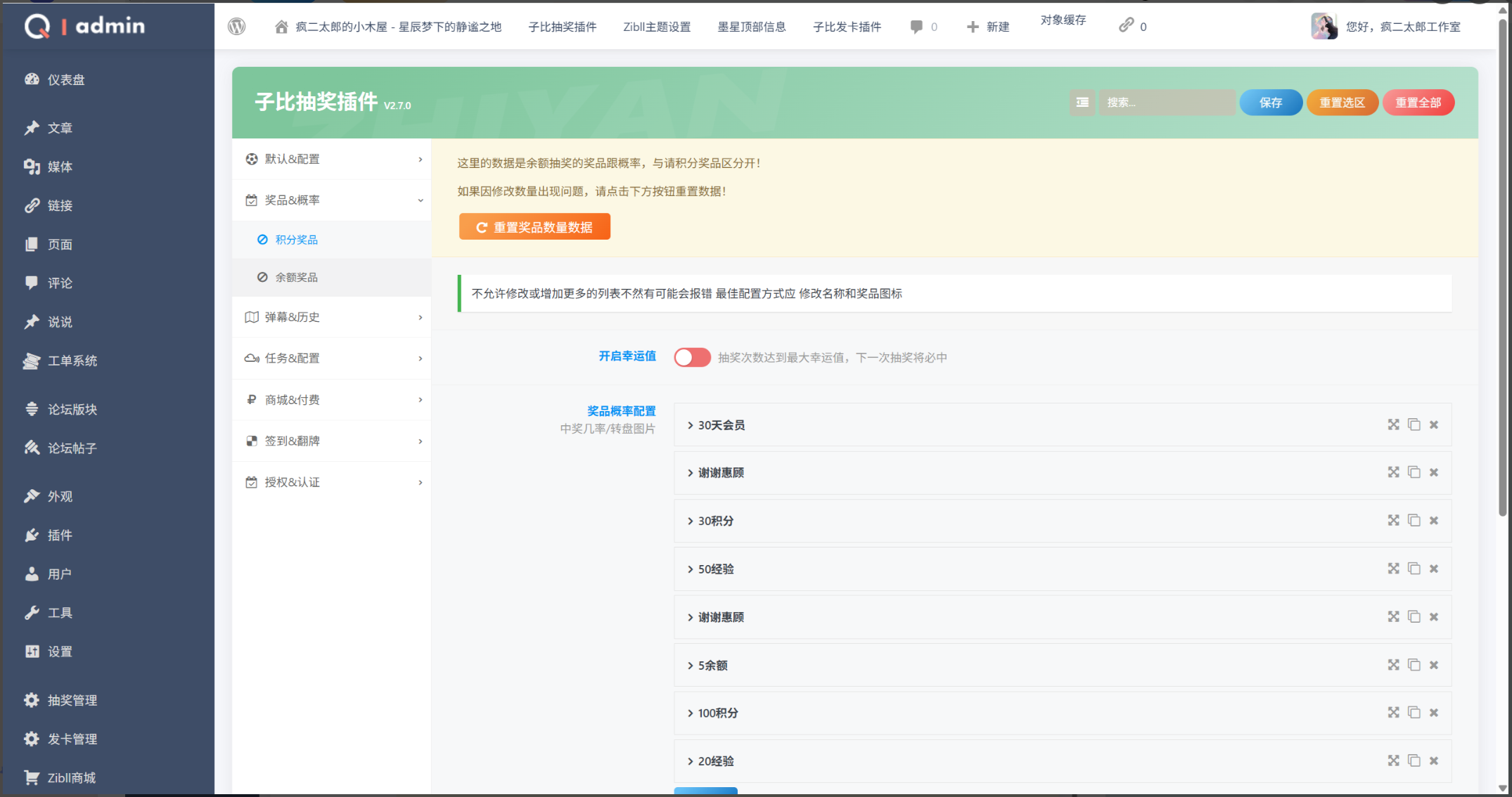
Task: Click the user avatar in top right
Action: pyautogui.click(x=1324, y=26)
